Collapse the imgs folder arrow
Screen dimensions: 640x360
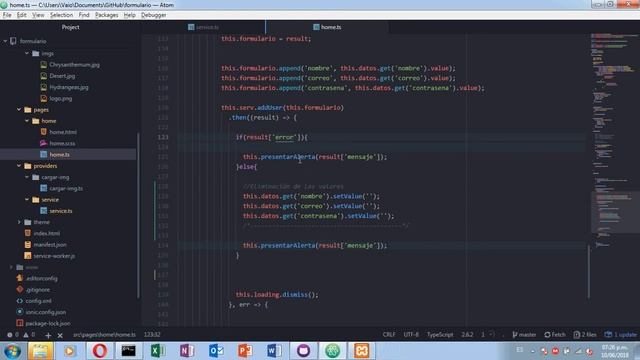click(27, 53)
